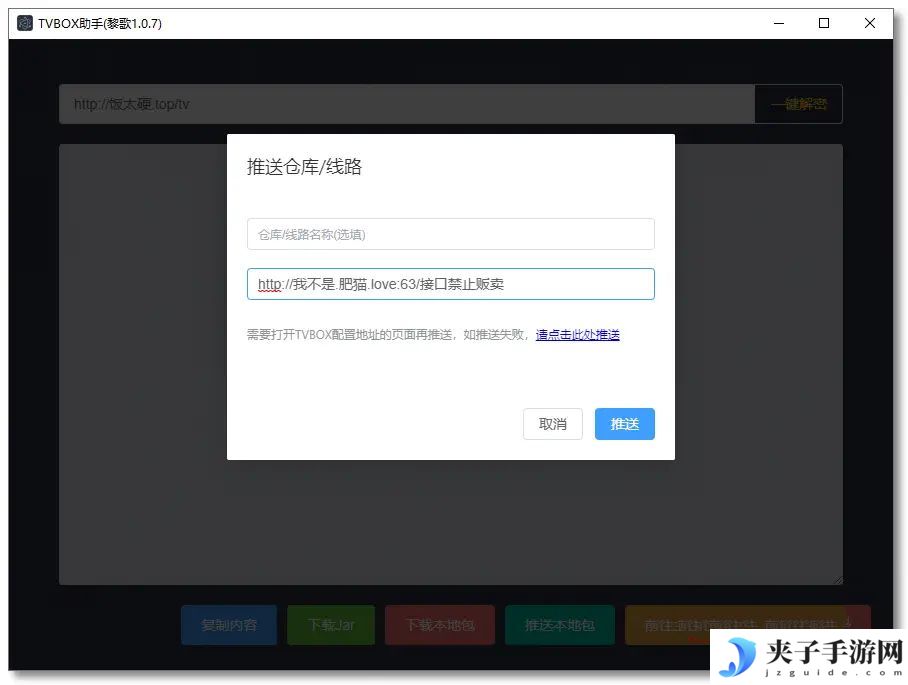This screenshot has width=908, height=685.
Task: Close the TVBOX助手 window
Action: [870, 23]
